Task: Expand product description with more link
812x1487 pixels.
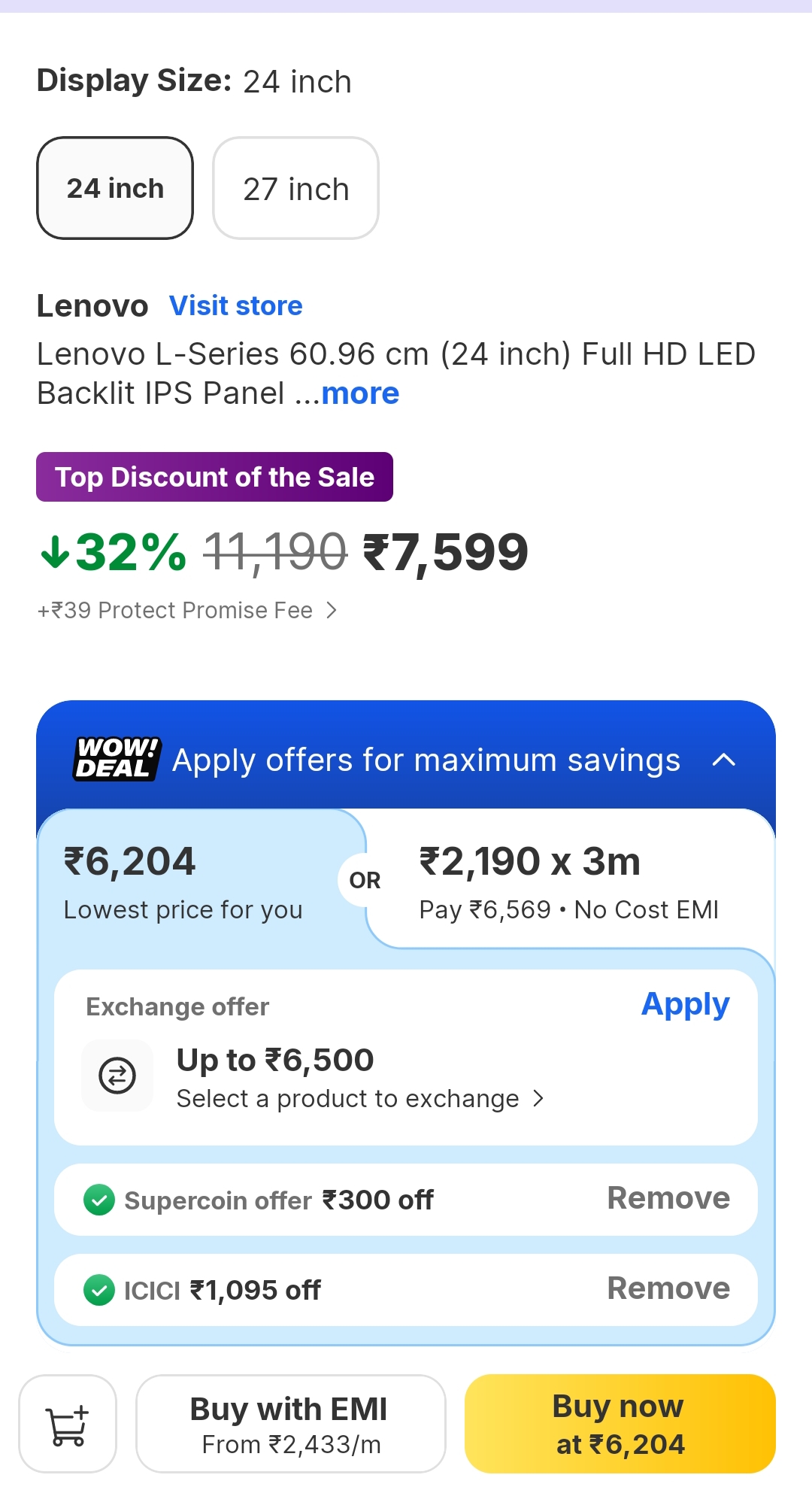Action: [360, 393]
